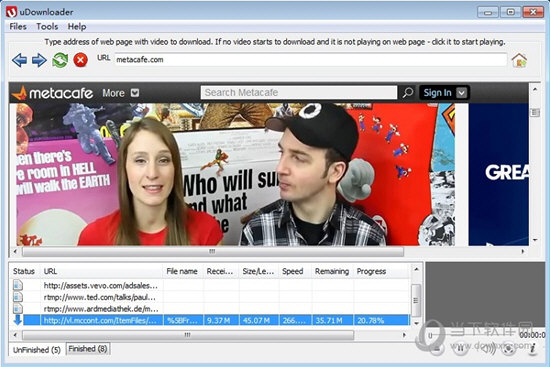Click the 20.78% progress cell
Screen dimensions: 550x367
coord(381,320)
